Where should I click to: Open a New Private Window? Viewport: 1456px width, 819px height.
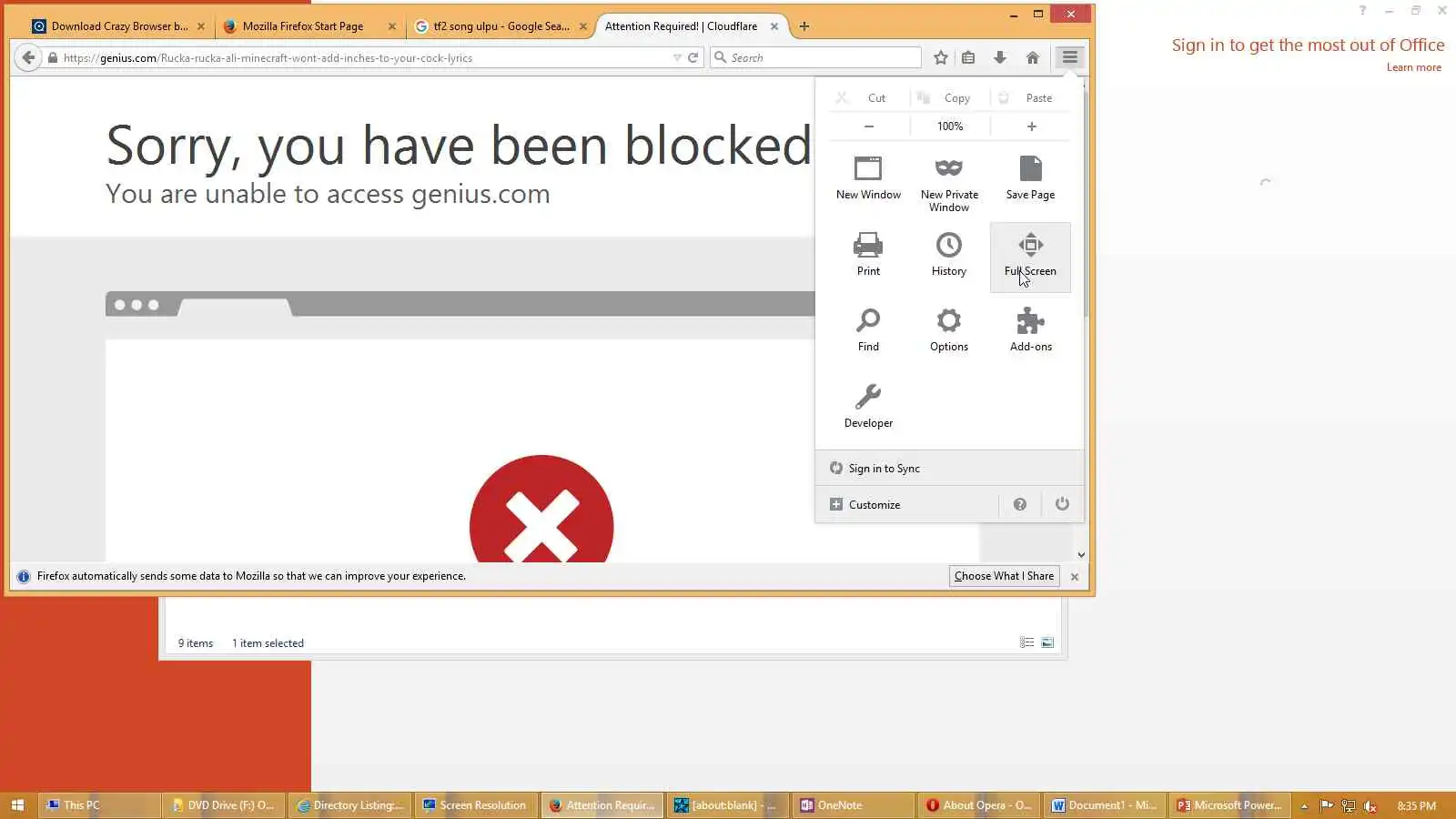948,182
